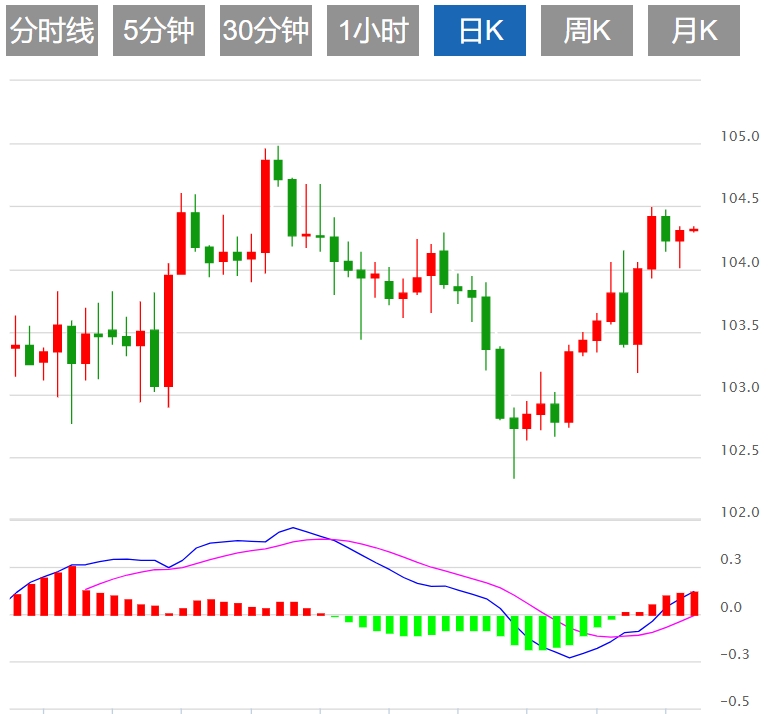Viewport: 775px width, 714px height.
Task: Switch to the 分时线 tab
Action: tap(52, 31)
